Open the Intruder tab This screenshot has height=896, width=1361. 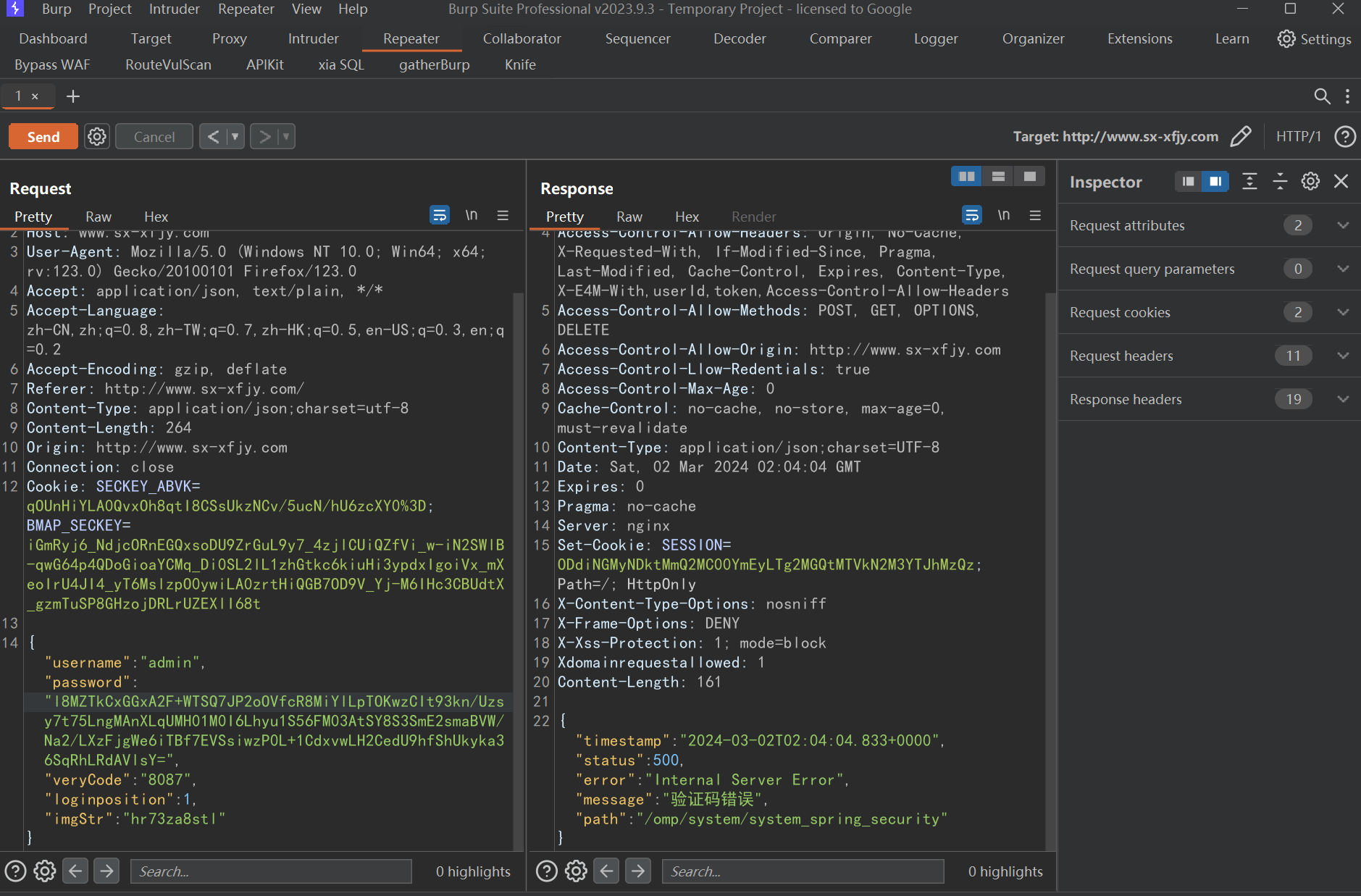click(x=313, y=39)
